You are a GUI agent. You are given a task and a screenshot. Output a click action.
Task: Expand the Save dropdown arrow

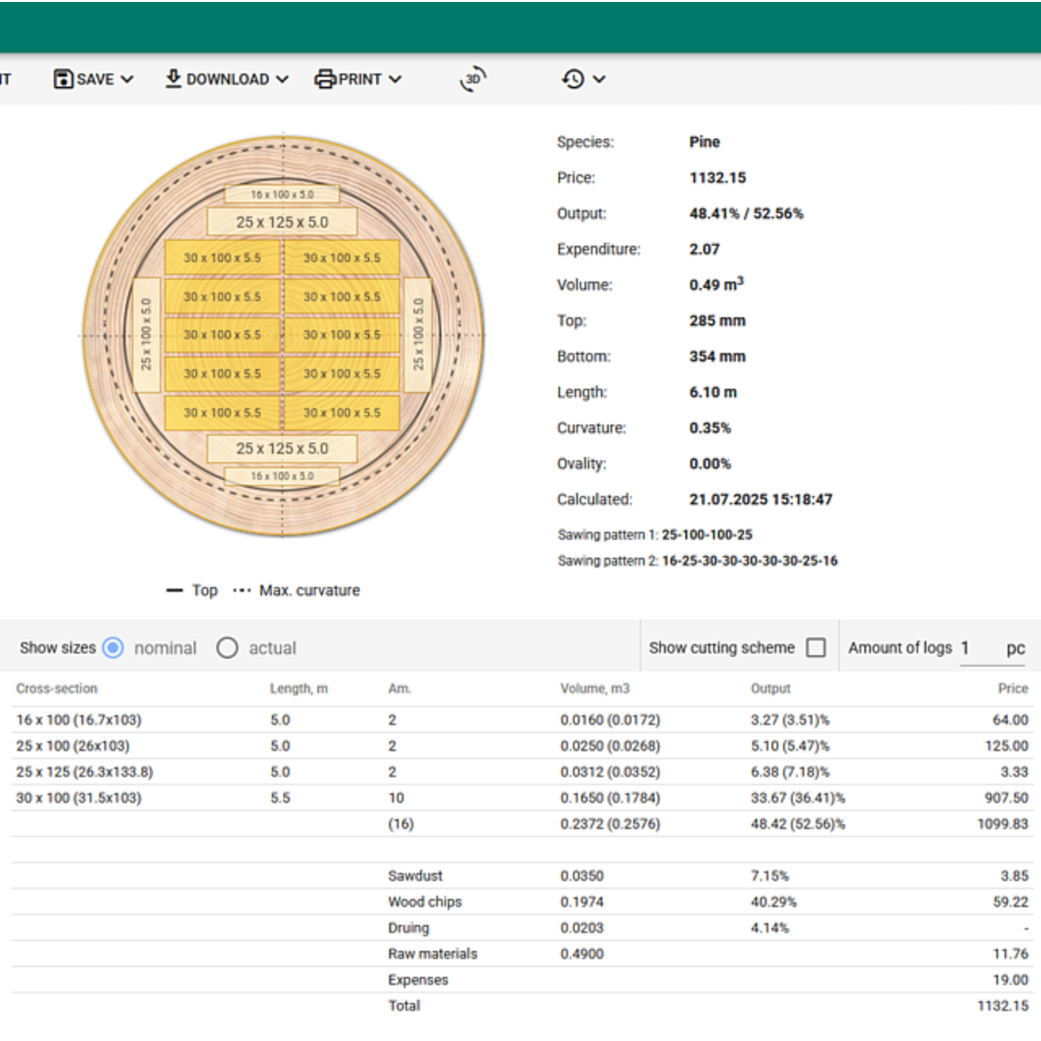[x=127, y=79]
